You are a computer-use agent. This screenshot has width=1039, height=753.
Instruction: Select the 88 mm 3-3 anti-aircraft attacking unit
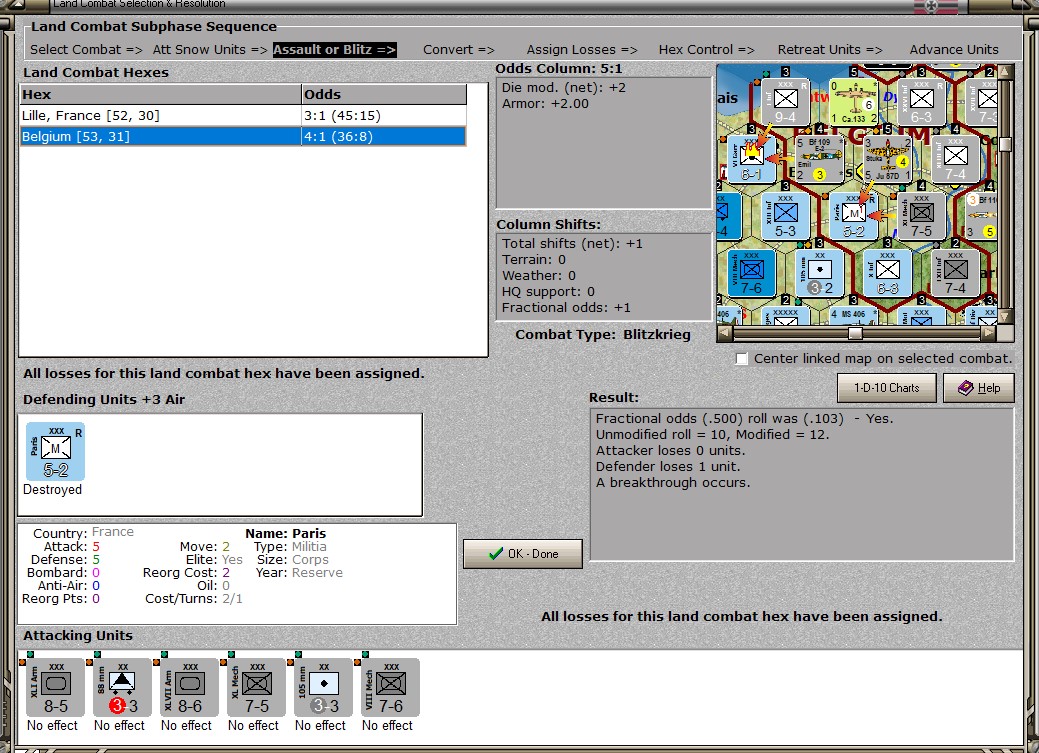(123, 687)
